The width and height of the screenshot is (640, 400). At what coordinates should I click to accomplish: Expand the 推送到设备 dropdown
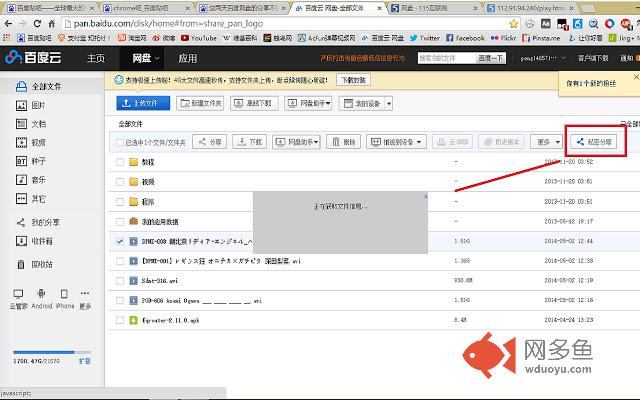pyautogui.click(x=396, y=142)
